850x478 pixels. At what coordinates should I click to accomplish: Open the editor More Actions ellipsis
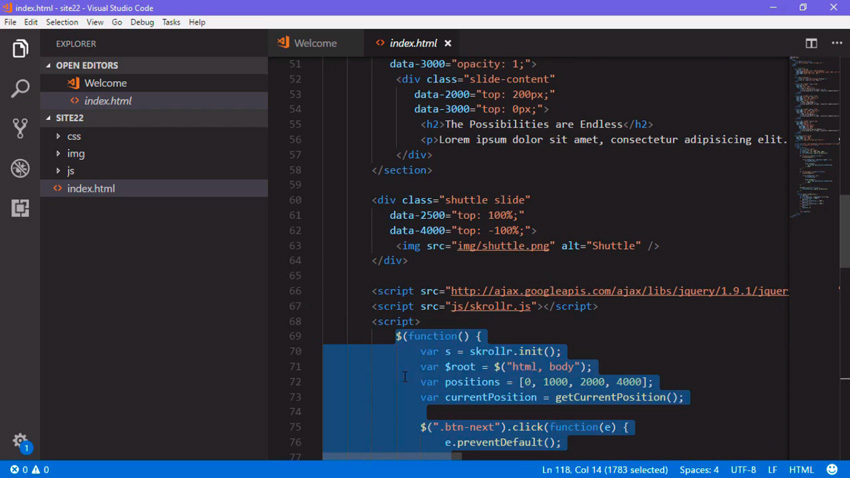coord(836,43)
